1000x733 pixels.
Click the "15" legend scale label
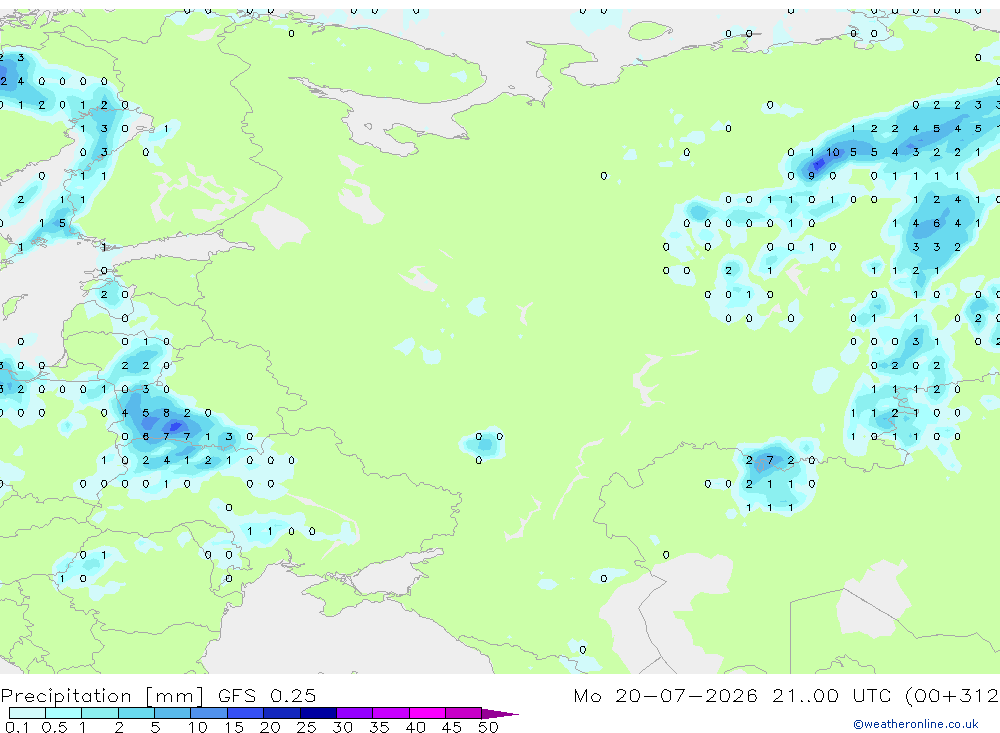234,727
